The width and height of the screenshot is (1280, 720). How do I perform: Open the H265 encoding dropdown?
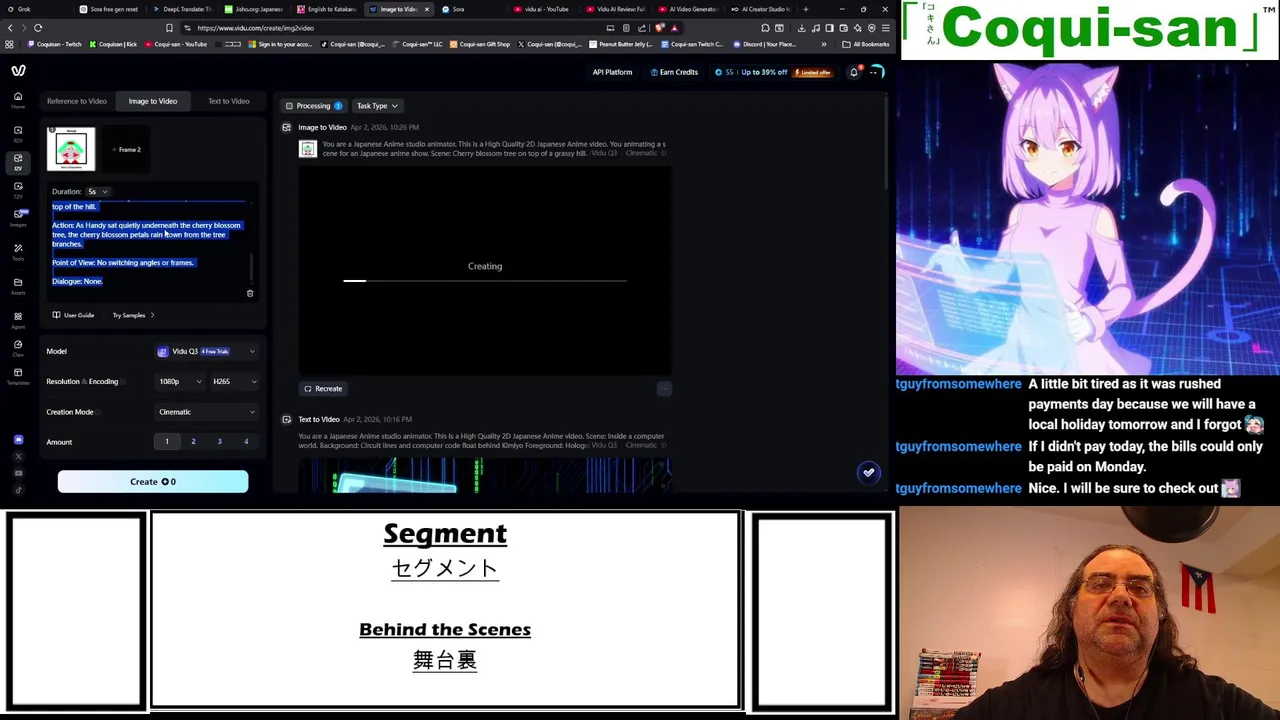235,382
